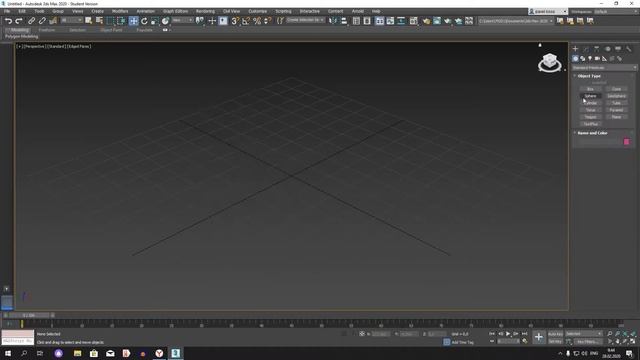
Task: Select the Lights creation category
Action: click(590, 59)
